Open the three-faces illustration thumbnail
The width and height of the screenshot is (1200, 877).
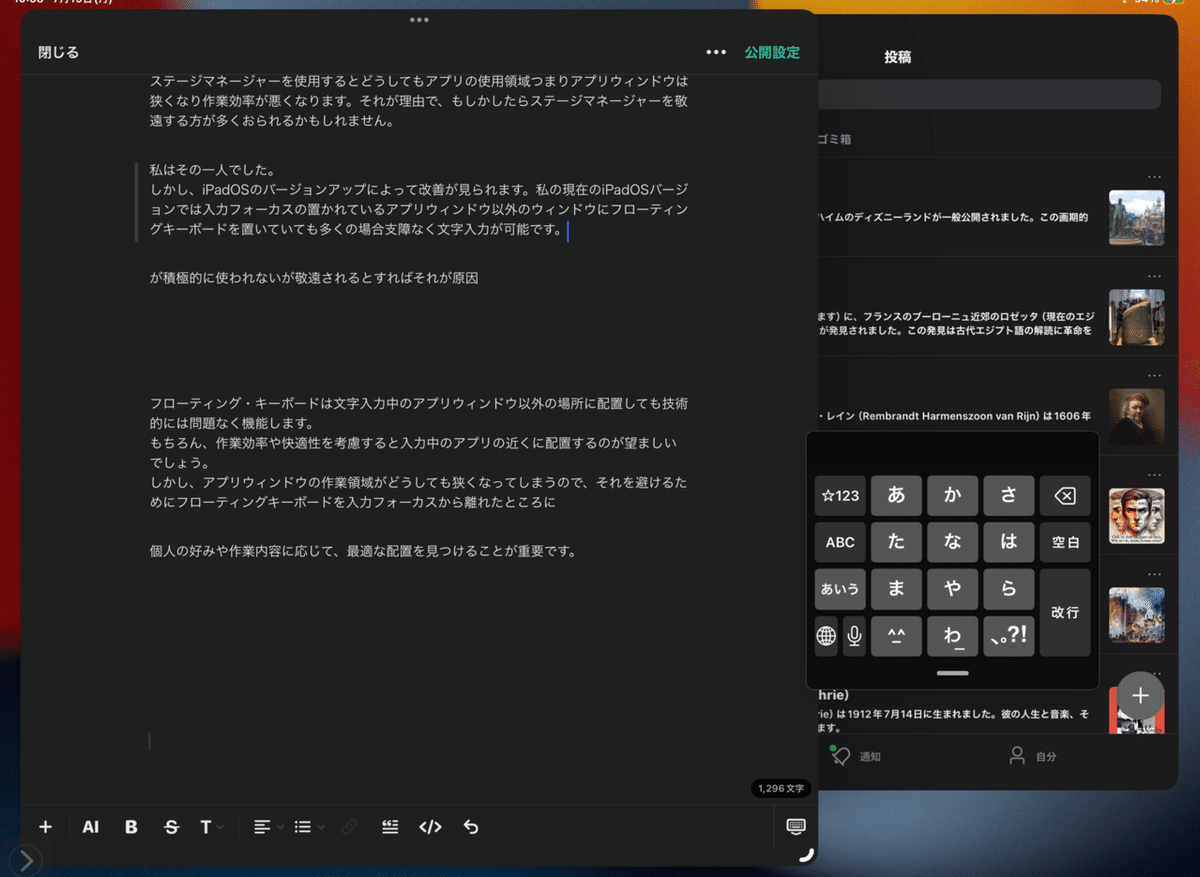[x=1137, y=515]
